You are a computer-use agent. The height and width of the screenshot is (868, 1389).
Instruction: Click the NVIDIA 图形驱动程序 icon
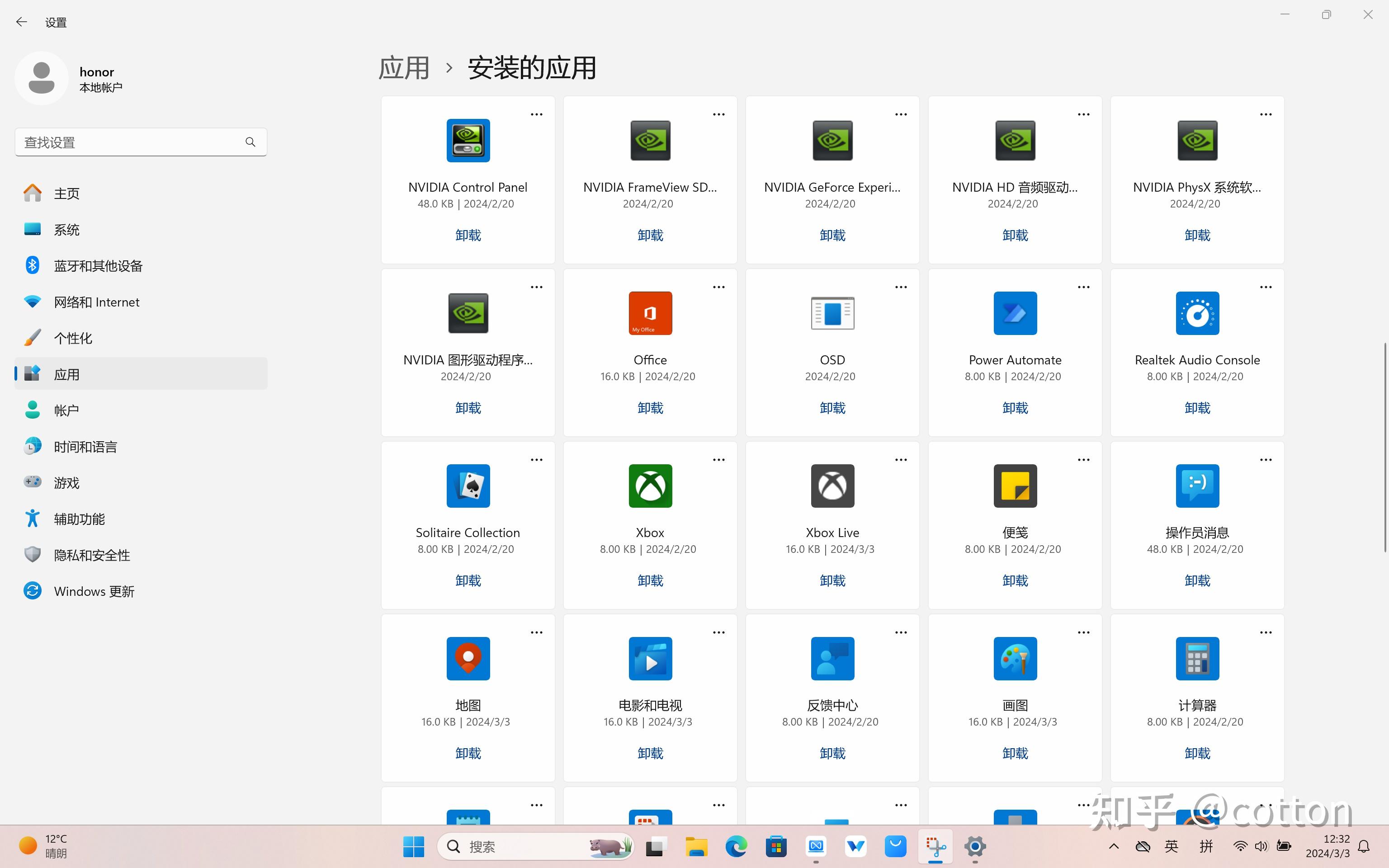(x=468, y=313)
